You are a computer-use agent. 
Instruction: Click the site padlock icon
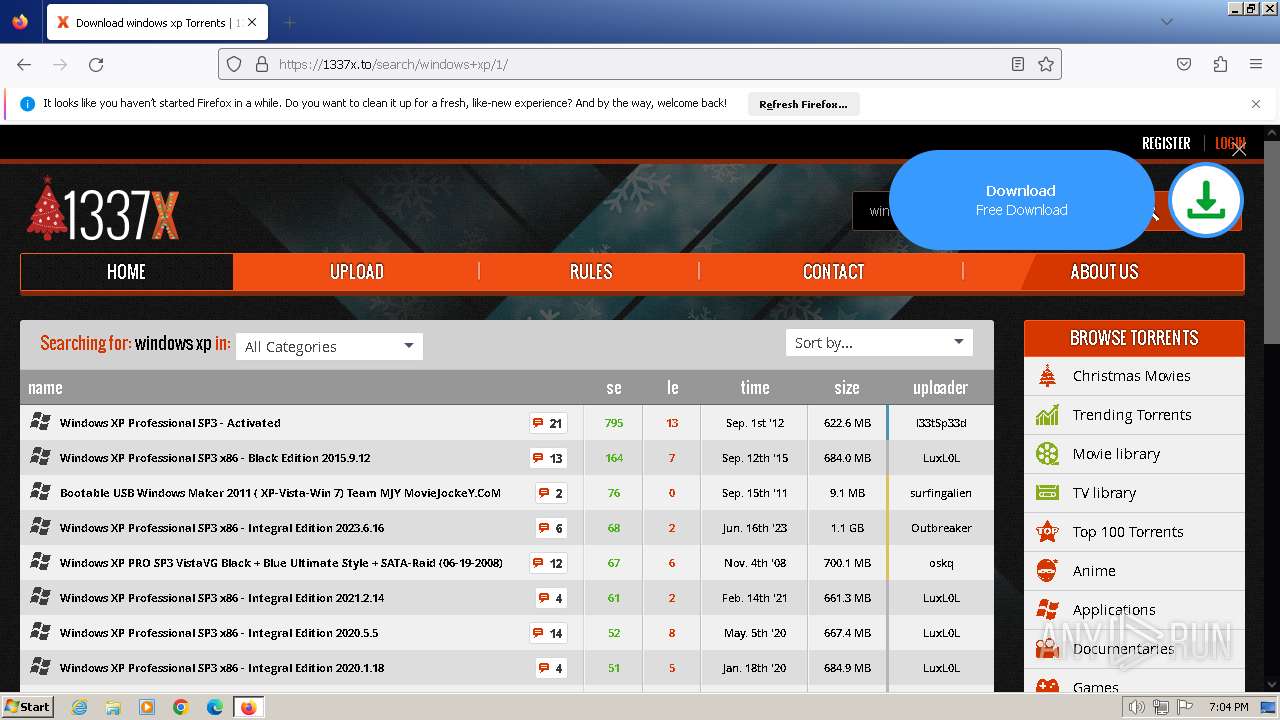pos(262,64)
